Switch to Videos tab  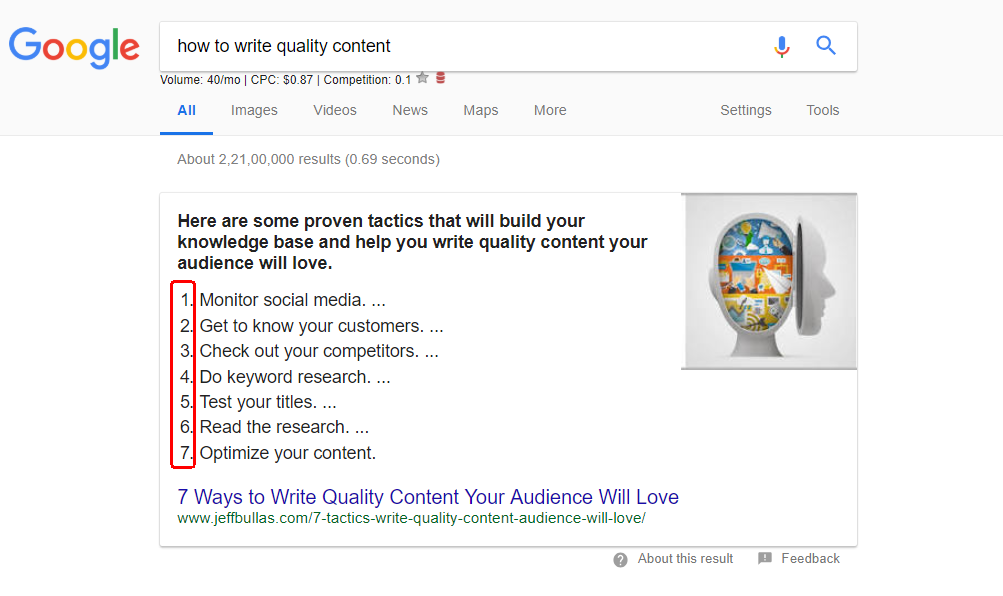[335, 110]
